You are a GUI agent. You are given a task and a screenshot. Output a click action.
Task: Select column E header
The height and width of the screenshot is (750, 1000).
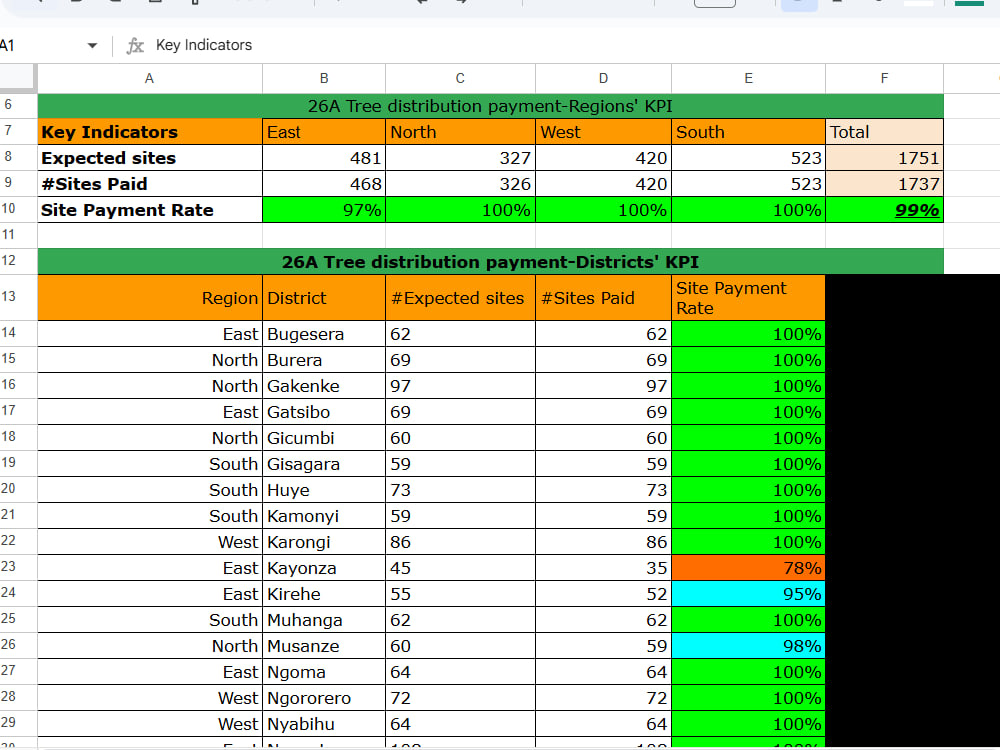(748, 78)
